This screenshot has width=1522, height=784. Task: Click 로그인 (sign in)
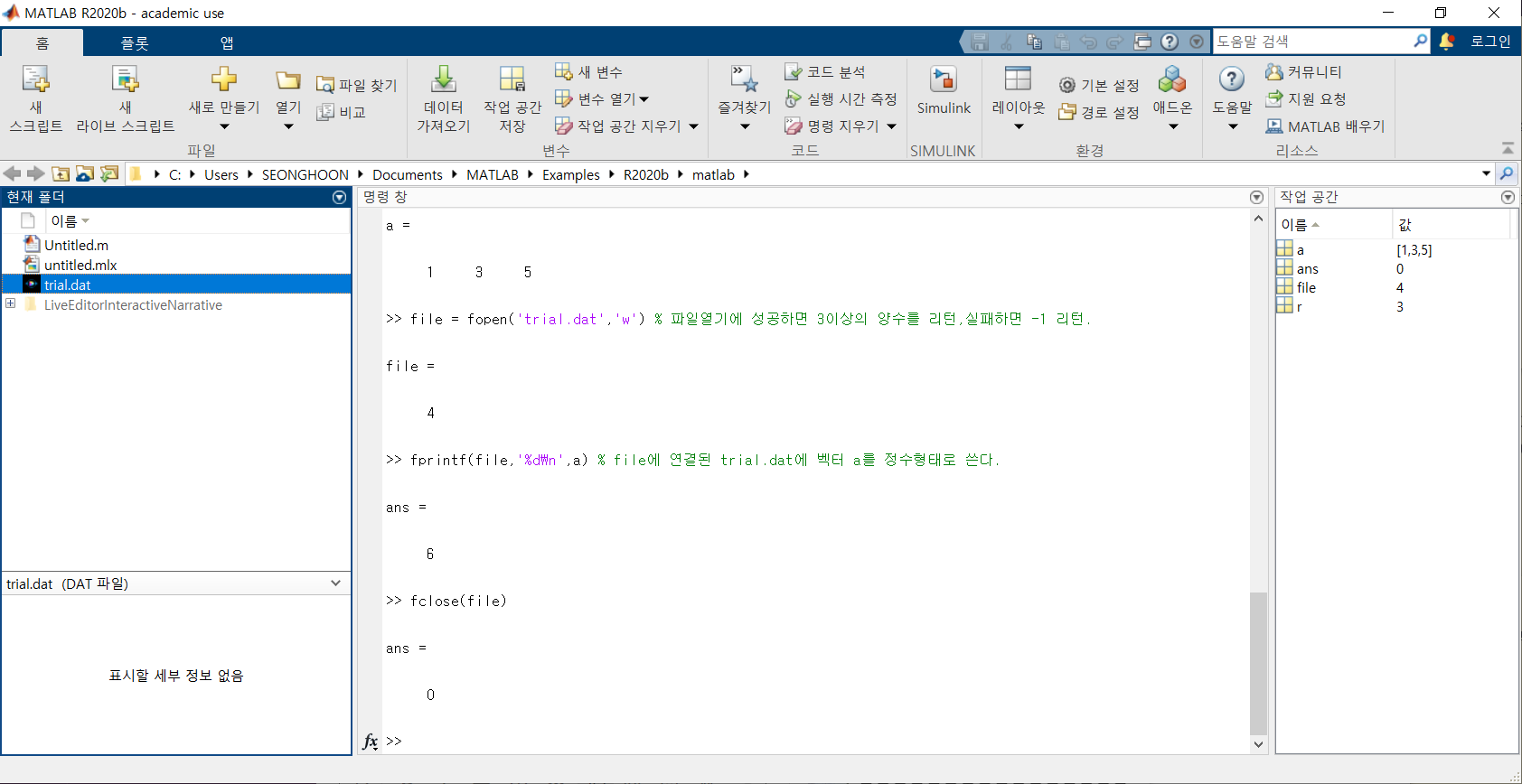pos(1490,42)
